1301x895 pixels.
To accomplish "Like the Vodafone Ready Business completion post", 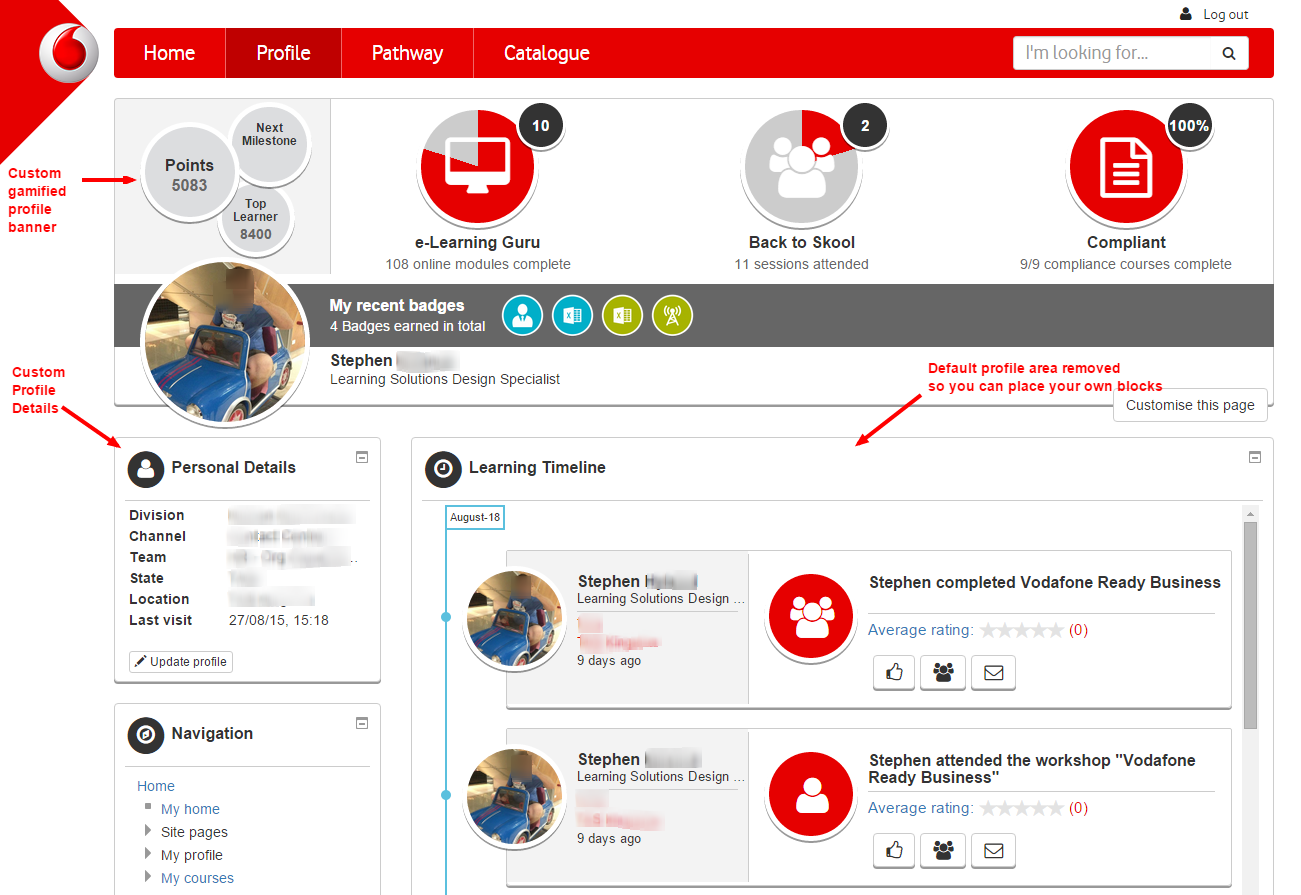I will click(894, 673).
